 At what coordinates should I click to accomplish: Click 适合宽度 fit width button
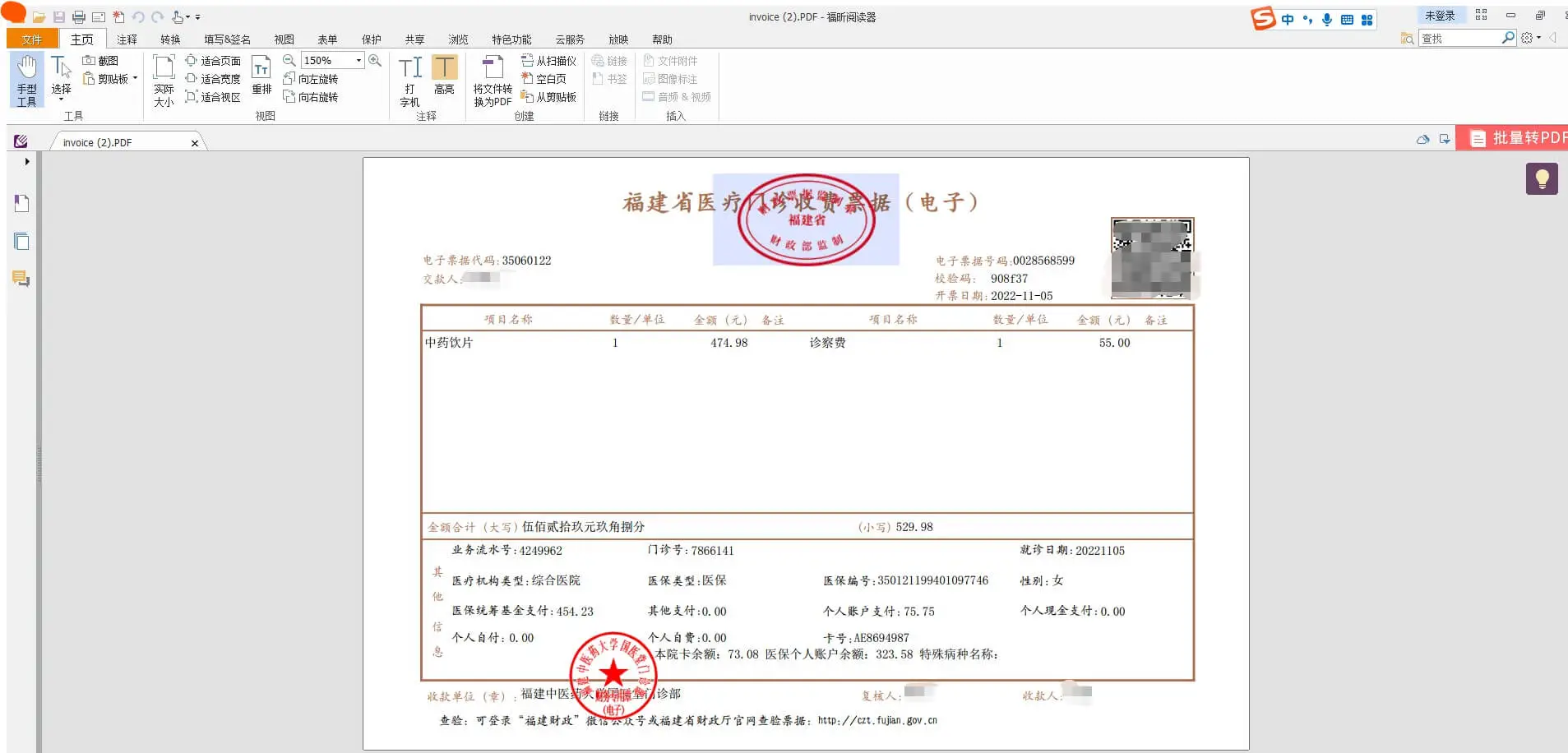[x=213, y=79]
